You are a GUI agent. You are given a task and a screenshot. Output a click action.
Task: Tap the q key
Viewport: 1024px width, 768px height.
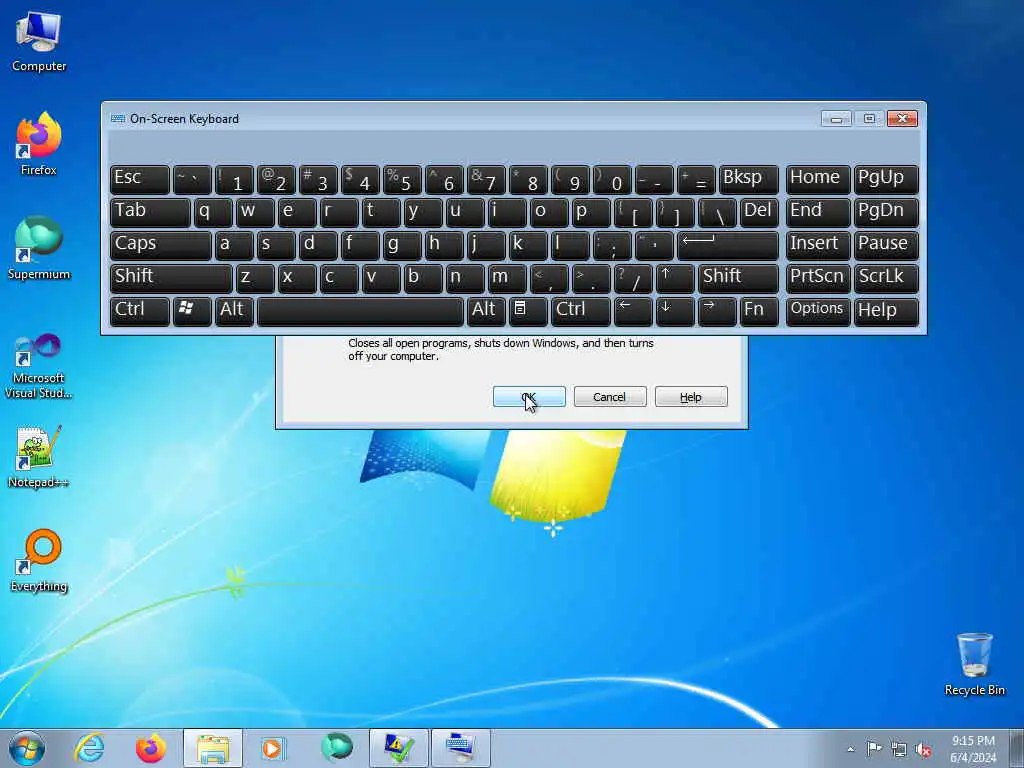coord(213,213)
